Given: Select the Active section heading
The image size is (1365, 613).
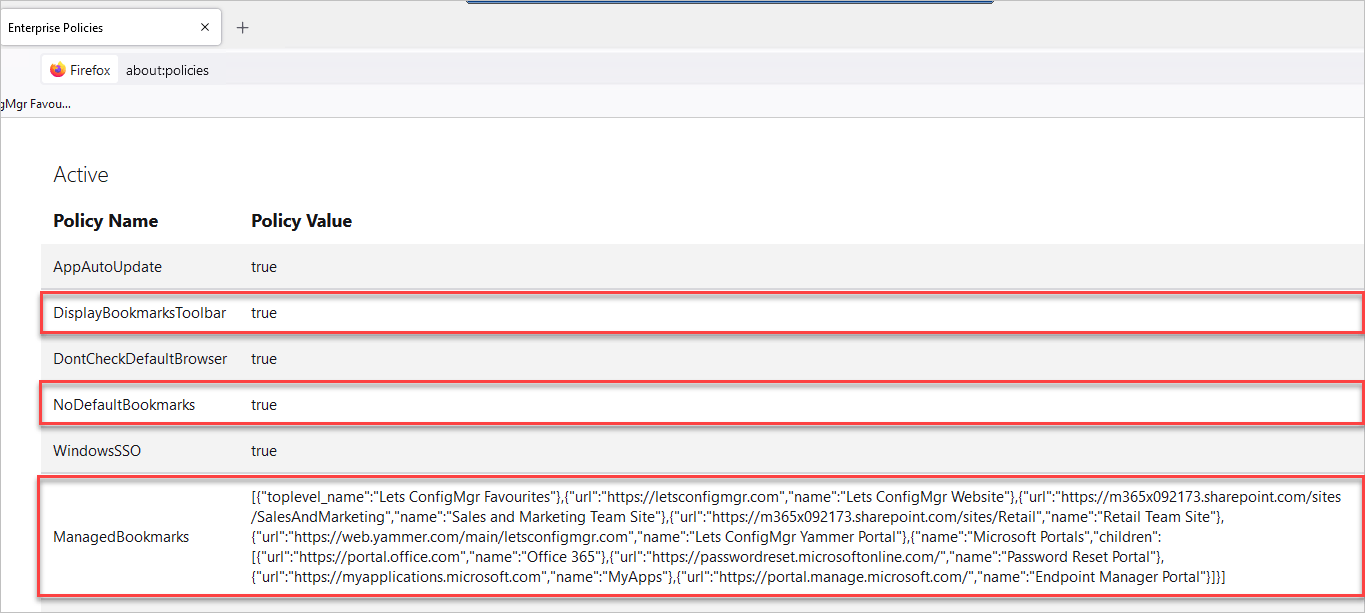Looking at the screenshot, I should coord(81,174).
